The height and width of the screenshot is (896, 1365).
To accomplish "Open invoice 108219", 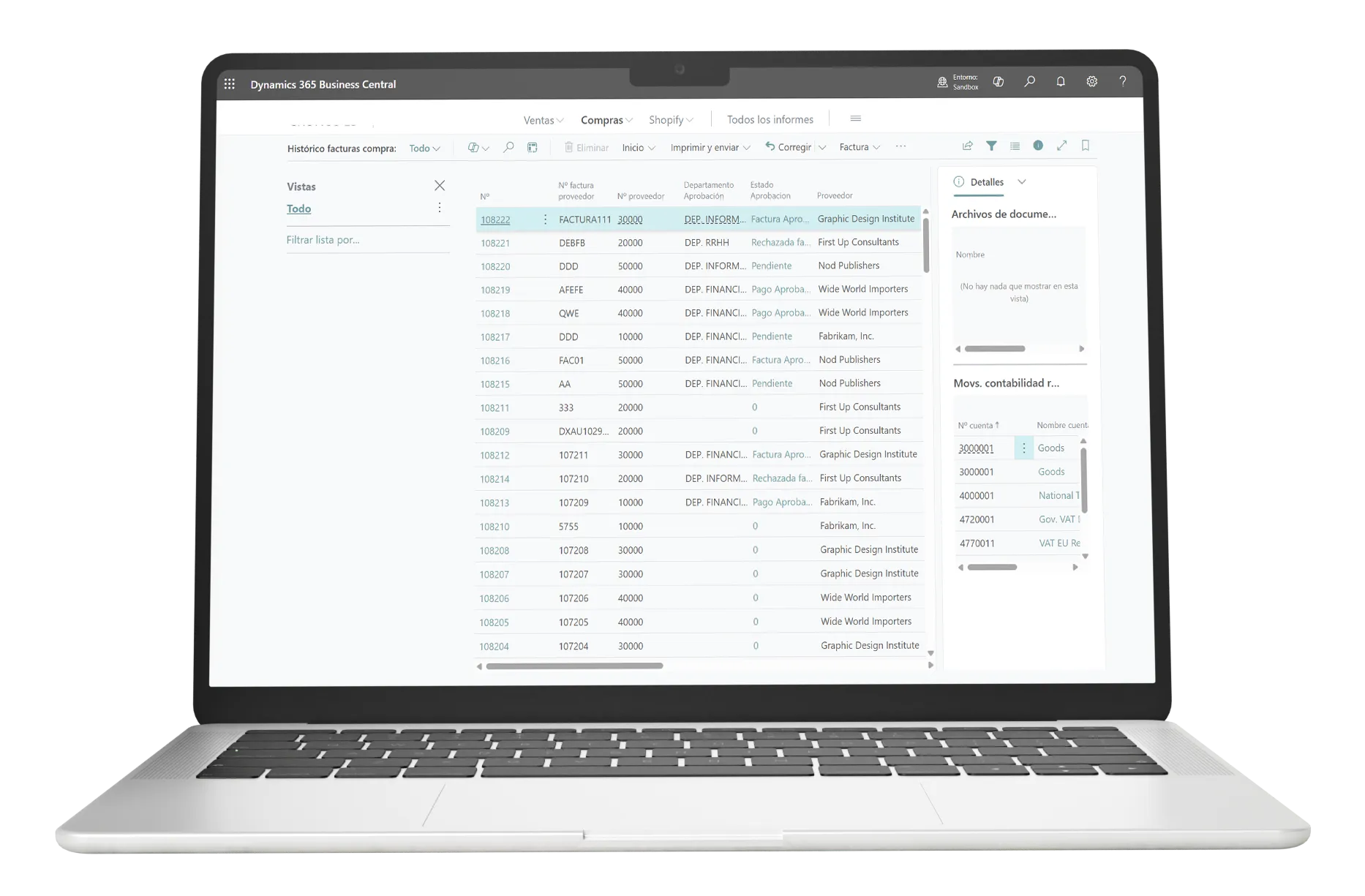I will click(495, 290).
